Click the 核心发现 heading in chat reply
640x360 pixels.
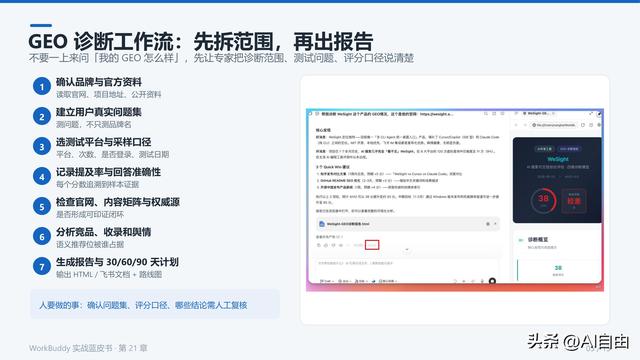[x=323, y=130]
